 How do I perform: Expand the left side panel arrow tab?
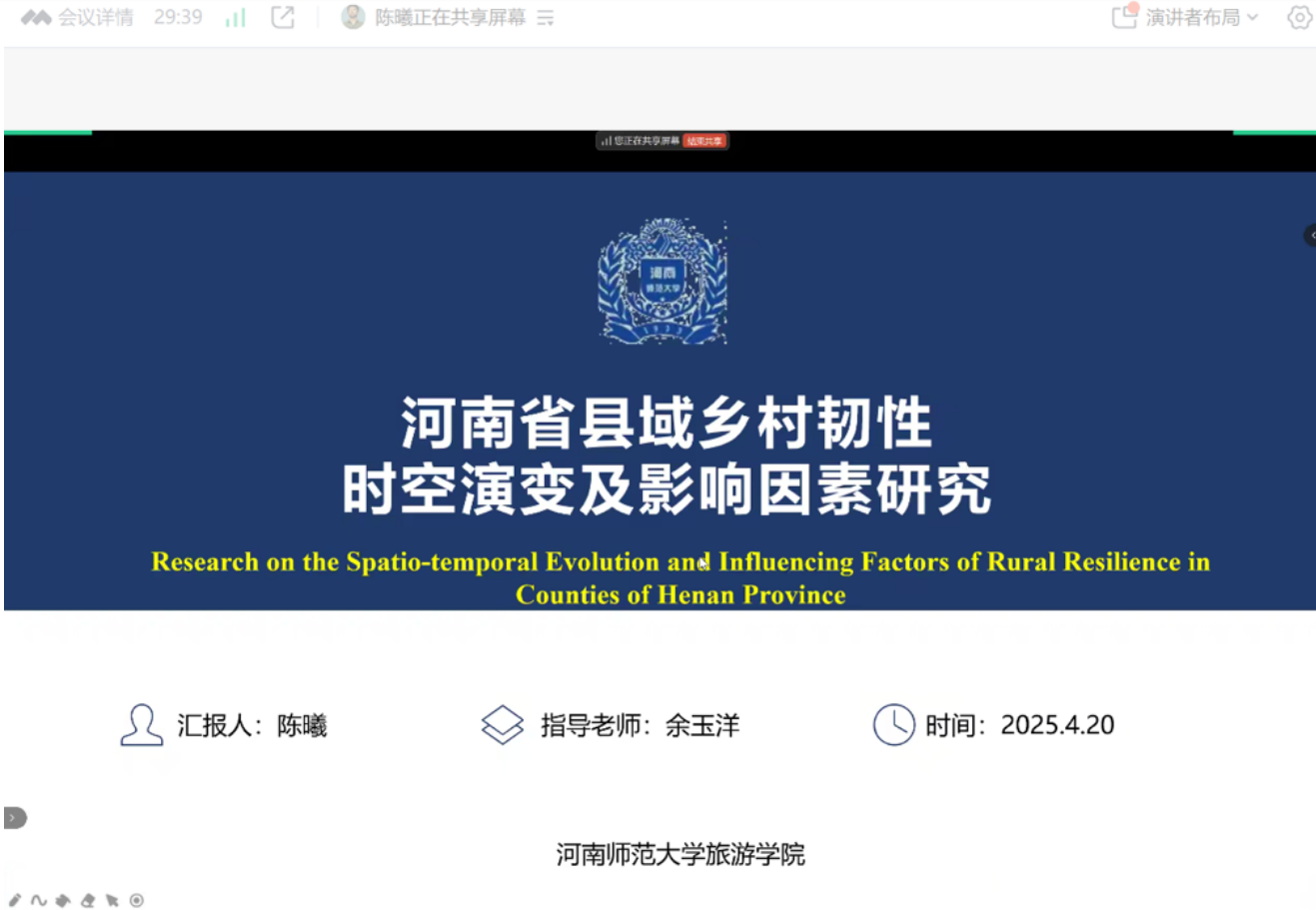(x=14, y=818)
